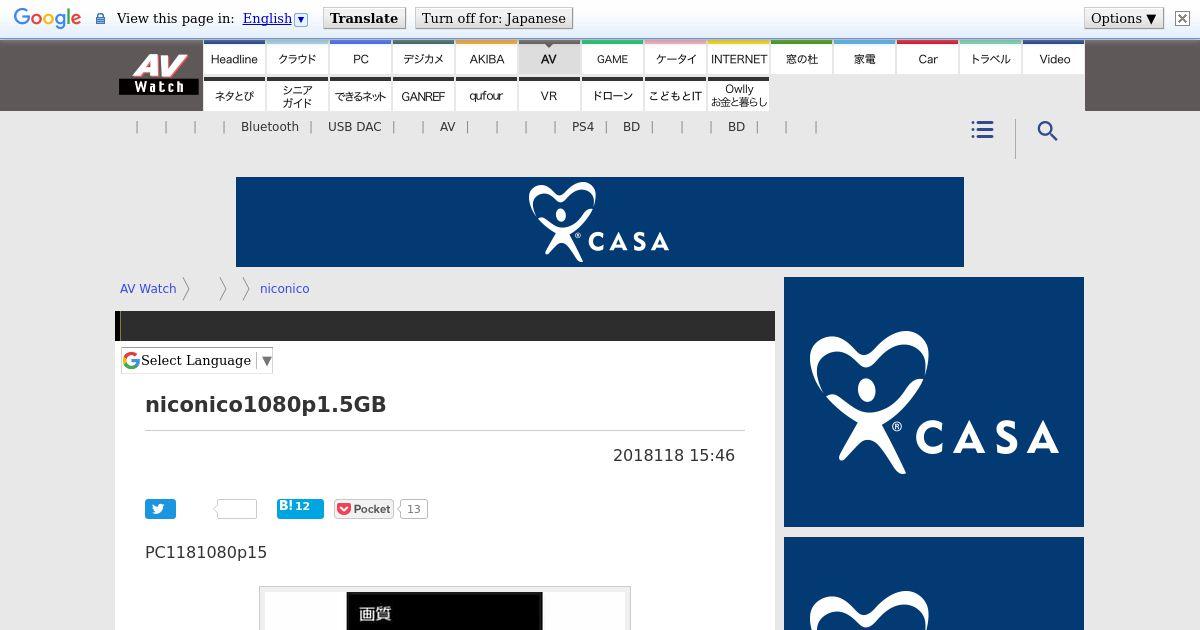Open the article image showing 画質
Viewport: 1200px width, 630px height.
pos(445,609)
